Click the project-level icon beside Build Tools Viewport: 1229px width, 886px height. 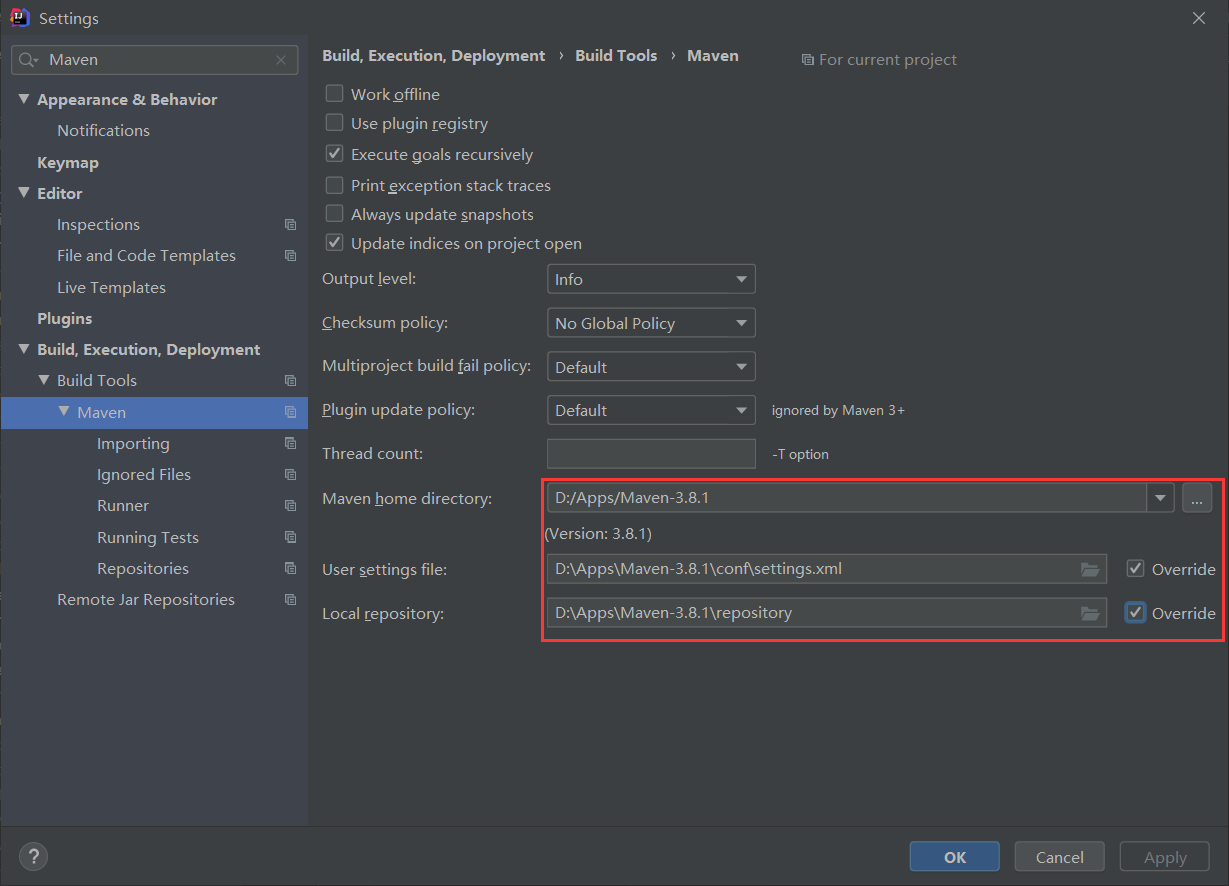pos(290,381)
